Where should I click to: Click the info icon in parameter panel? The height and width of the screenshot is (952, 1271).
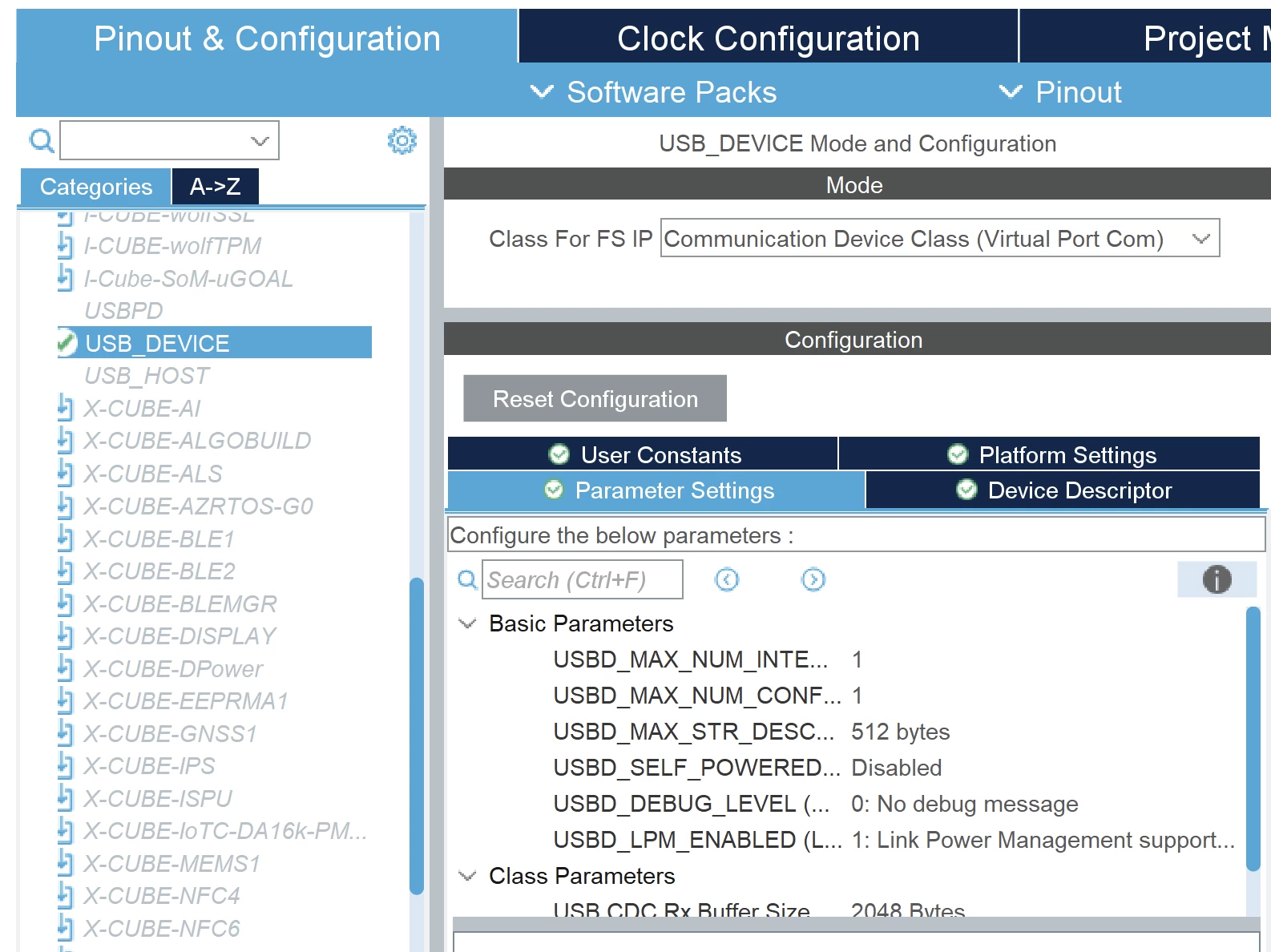point(1217,579)
